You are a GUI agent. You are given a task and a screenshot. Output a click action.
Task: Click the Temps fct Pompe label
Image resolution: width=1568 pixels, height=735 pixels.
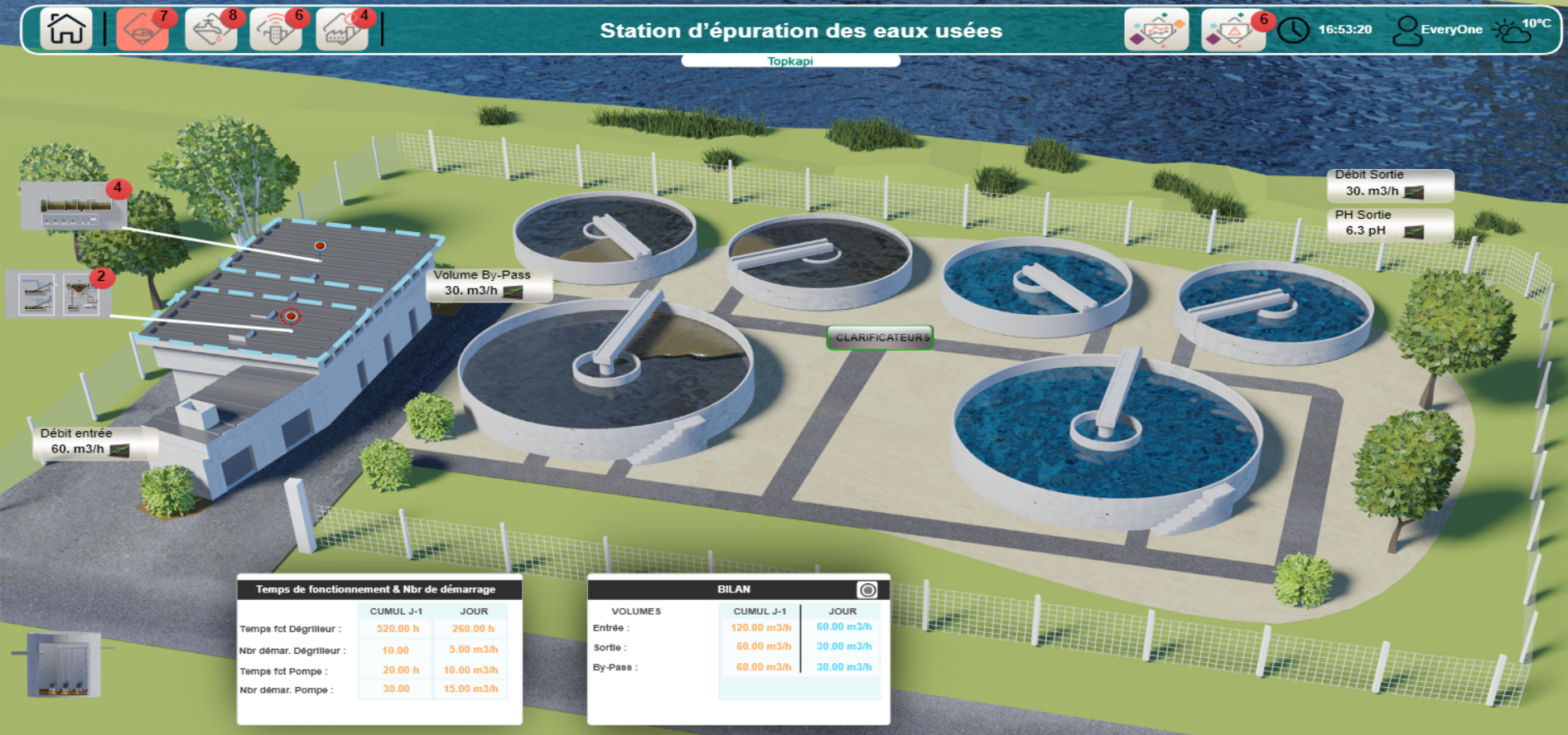coord(283,671)
